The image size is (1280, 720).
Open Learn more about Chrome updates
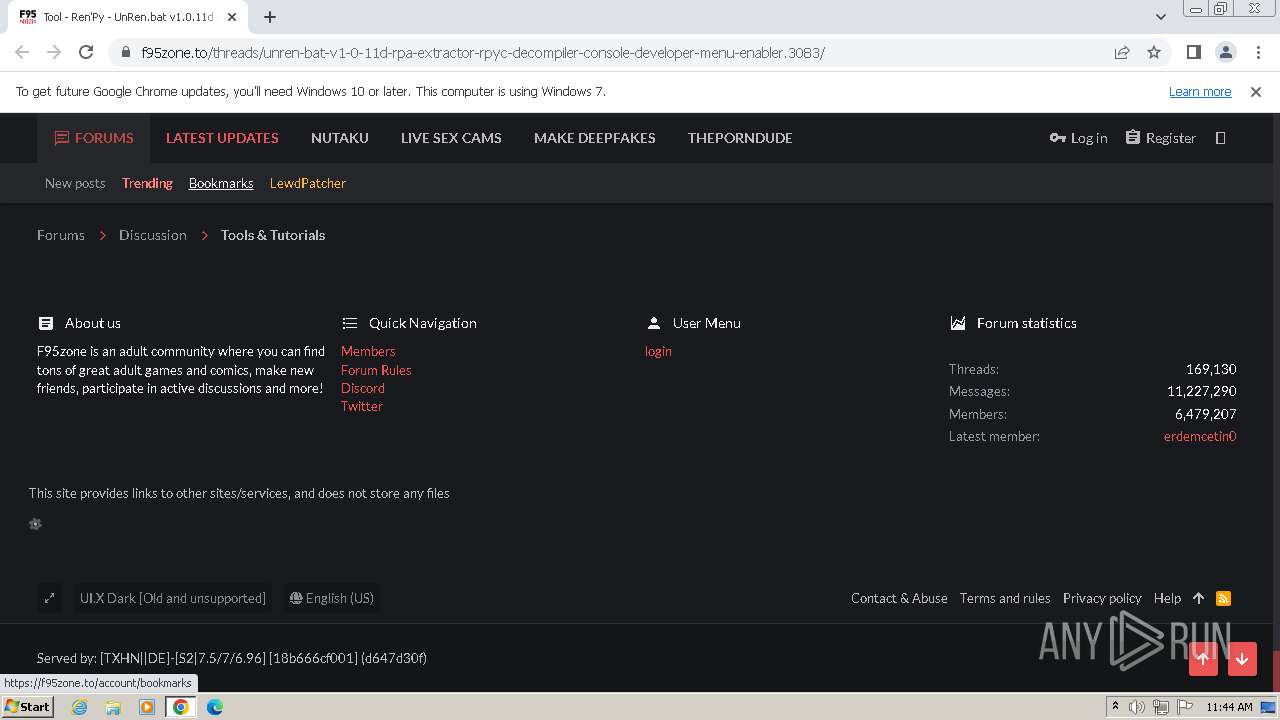point(1200,91)
